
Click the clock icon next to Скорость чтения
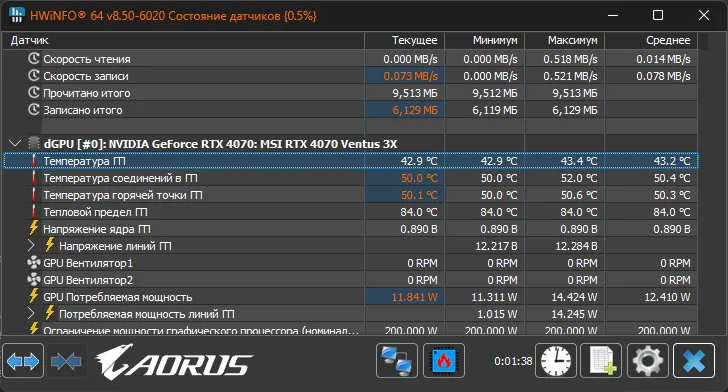point(33,59)
